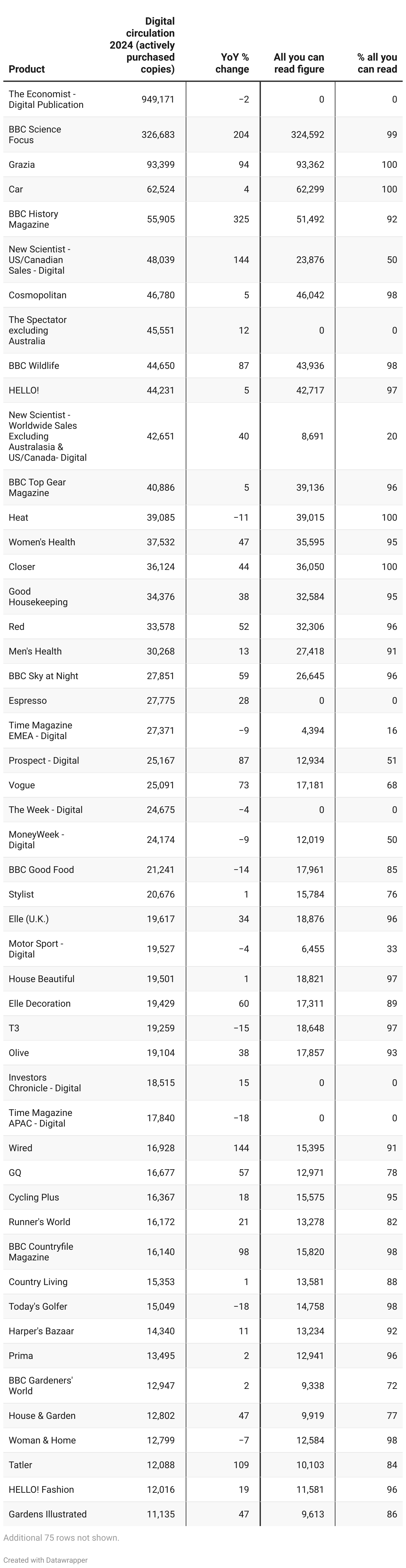Screen dimensions: 406x1568
Task: Click the HELLO! magazine row
Action: 203,390
